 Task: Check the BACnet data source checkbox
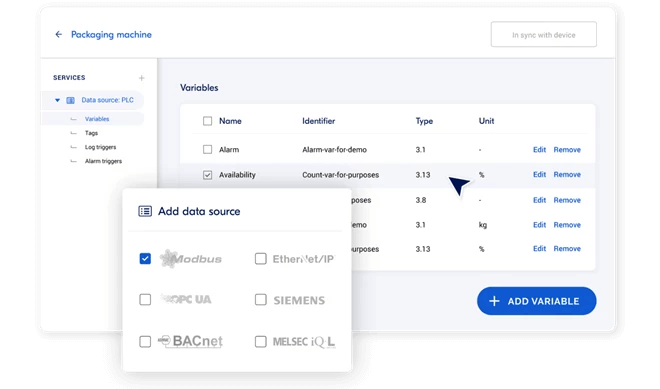click(x=145, y=341)
